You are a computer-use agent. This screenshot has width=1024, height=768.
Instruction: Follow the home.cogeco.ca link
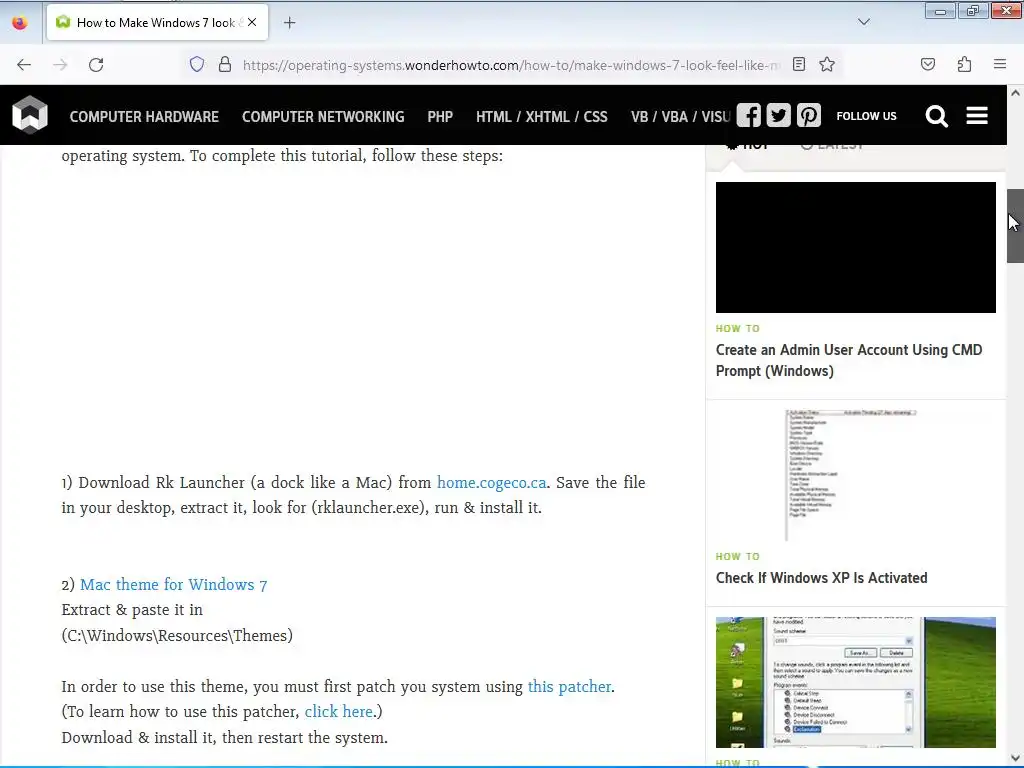pos(492,483)
